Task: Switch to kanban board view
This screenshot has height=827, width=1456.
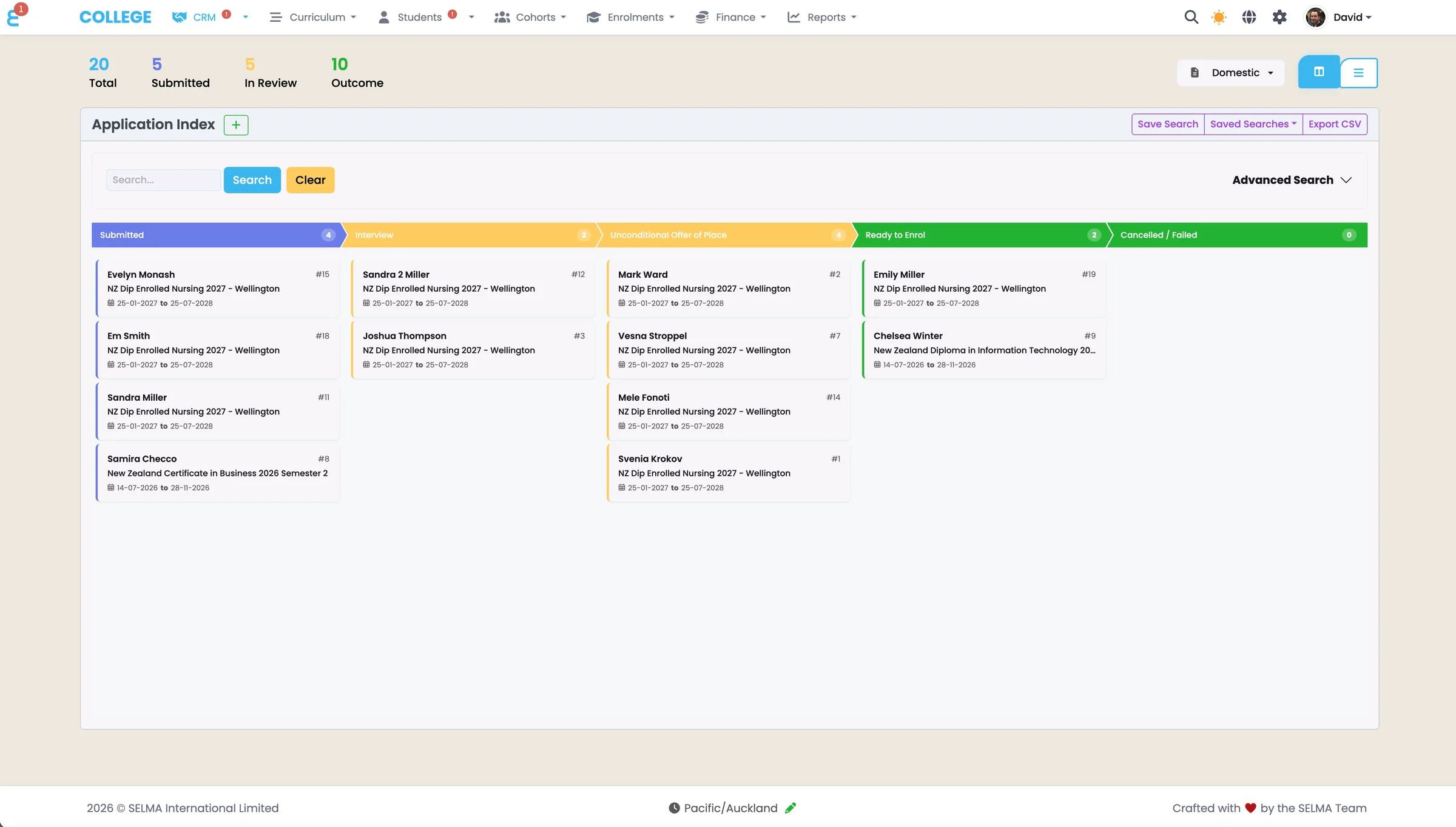Action: coord(1319,72)
